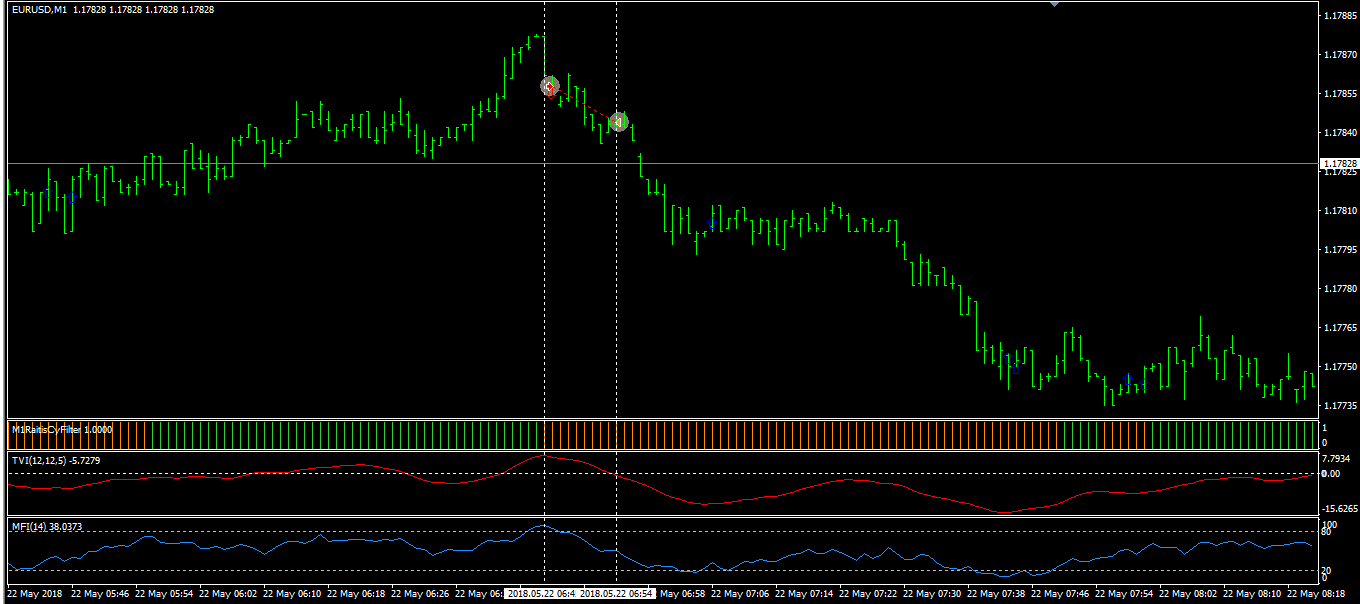Screen dimensions: 1360x604
Task: Click the 1.17750 price axis label
Action: (1339, 367)
